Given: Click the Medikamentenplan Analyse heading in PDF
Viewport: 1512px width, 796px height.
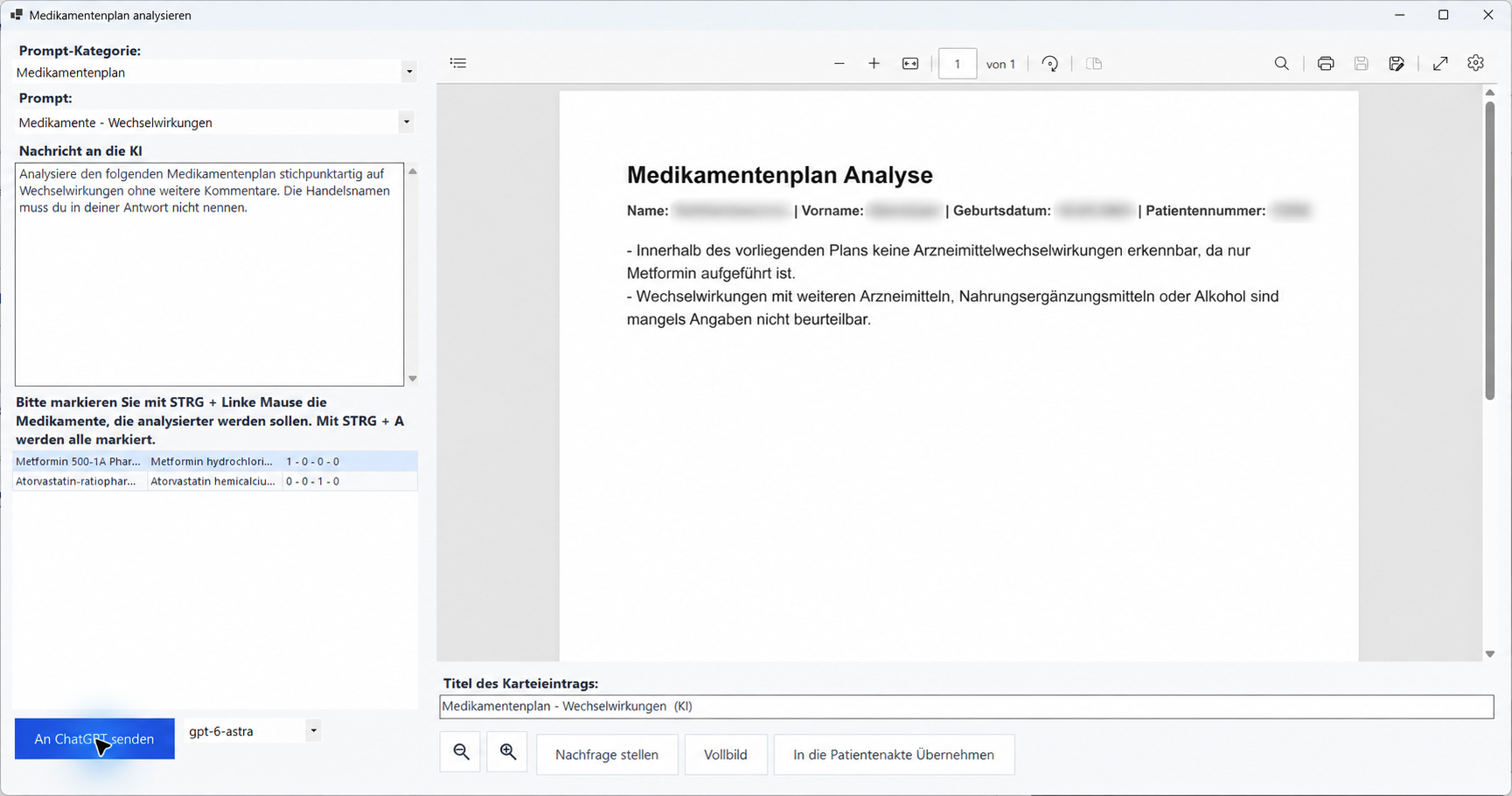Looking at the screenshot, I should click(x=780, y=175).
